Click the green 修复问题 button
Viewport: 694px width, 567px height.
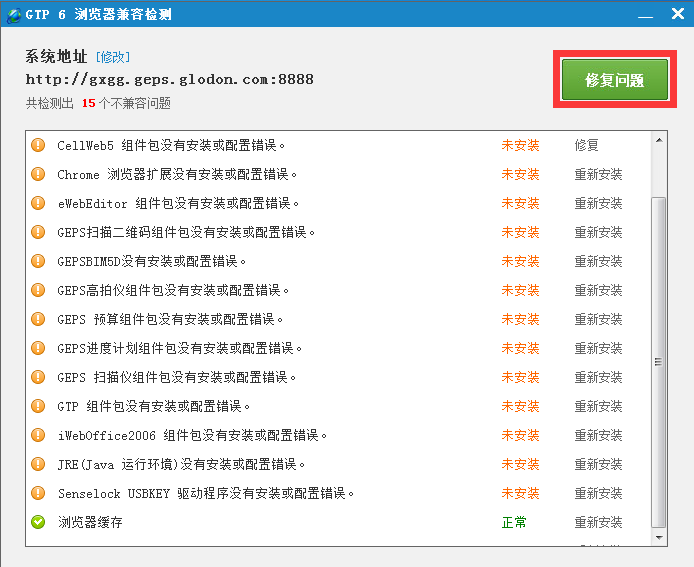pos(614,80)
